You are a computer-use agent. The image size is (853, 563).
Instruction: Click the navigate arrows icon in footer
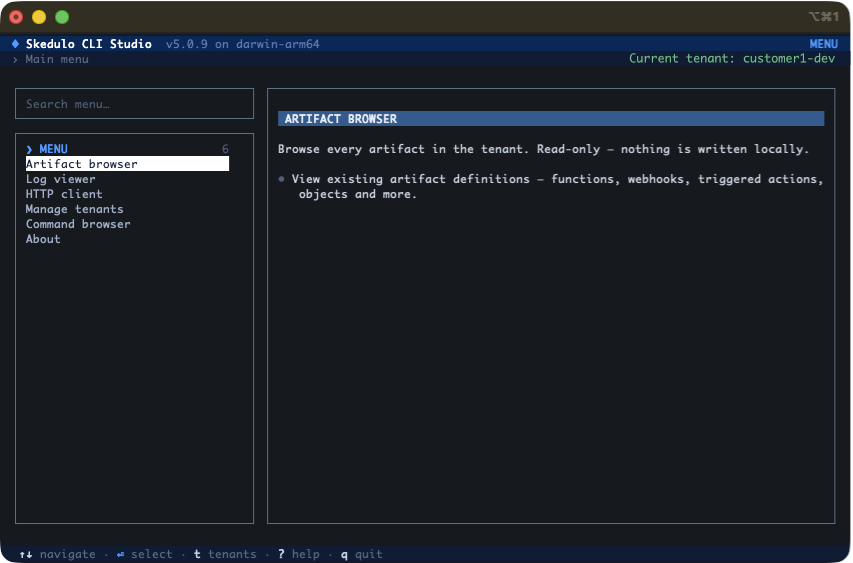26,554
